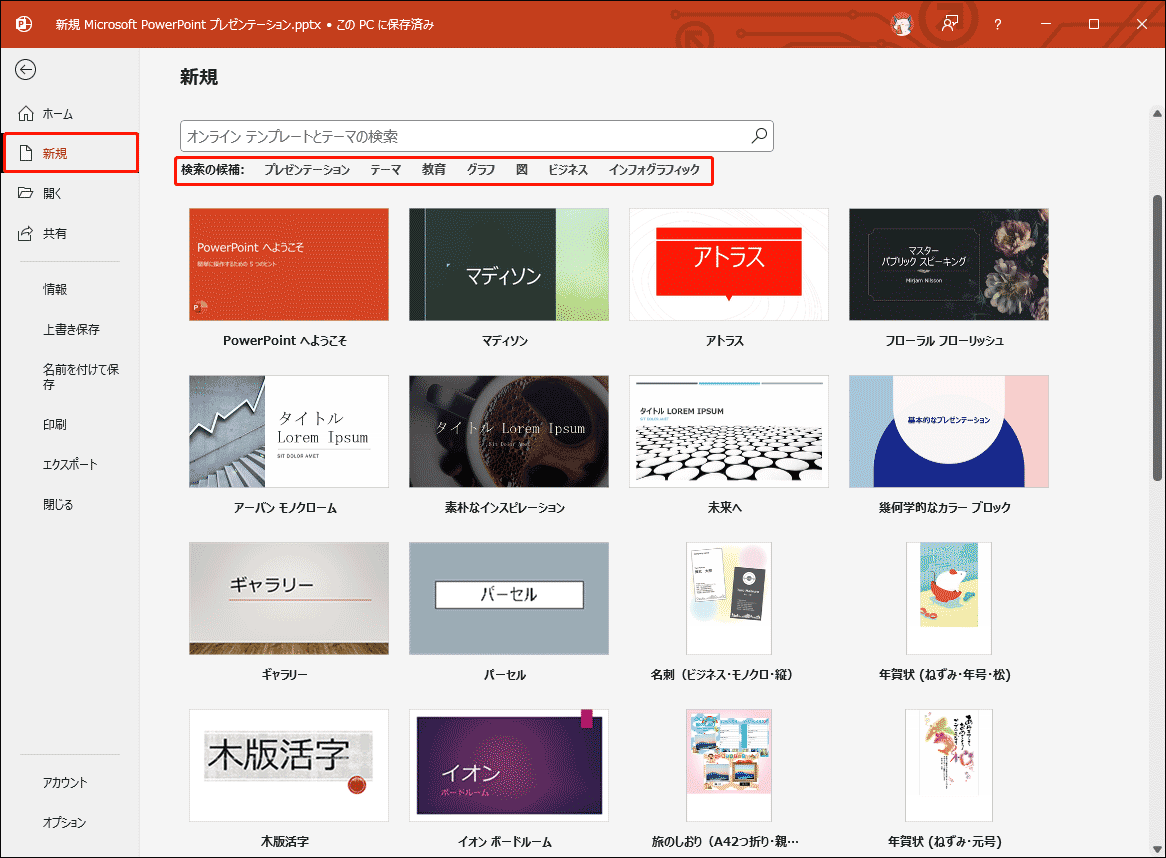Select 上書き保存 in the sidebar
The image size is (1166, 858).
(71, 329)
